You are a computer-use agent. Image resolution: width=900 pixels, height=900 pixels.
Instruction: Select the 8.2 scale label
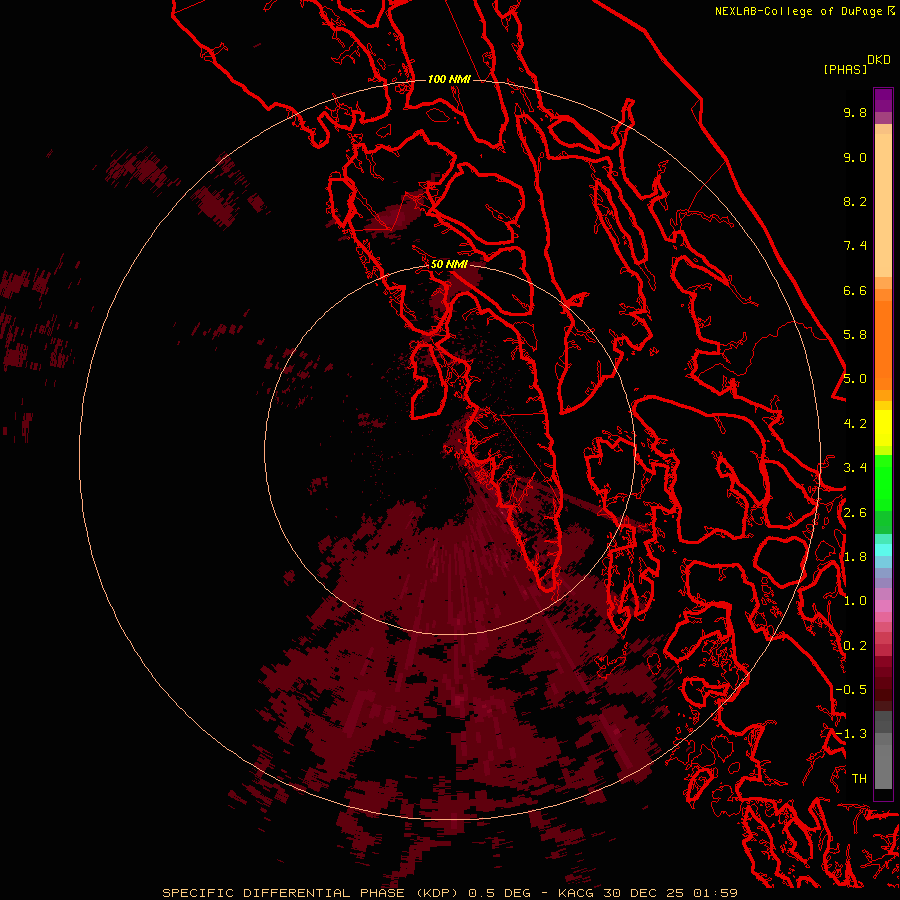point(855,201)
